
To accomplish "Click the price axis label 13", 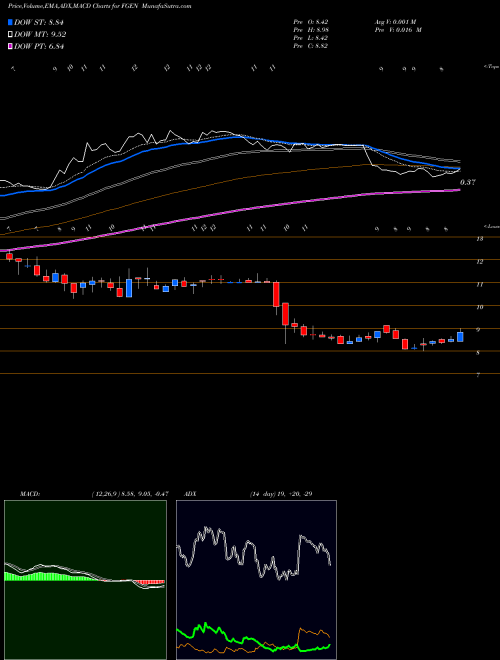I will coord(479,239).
